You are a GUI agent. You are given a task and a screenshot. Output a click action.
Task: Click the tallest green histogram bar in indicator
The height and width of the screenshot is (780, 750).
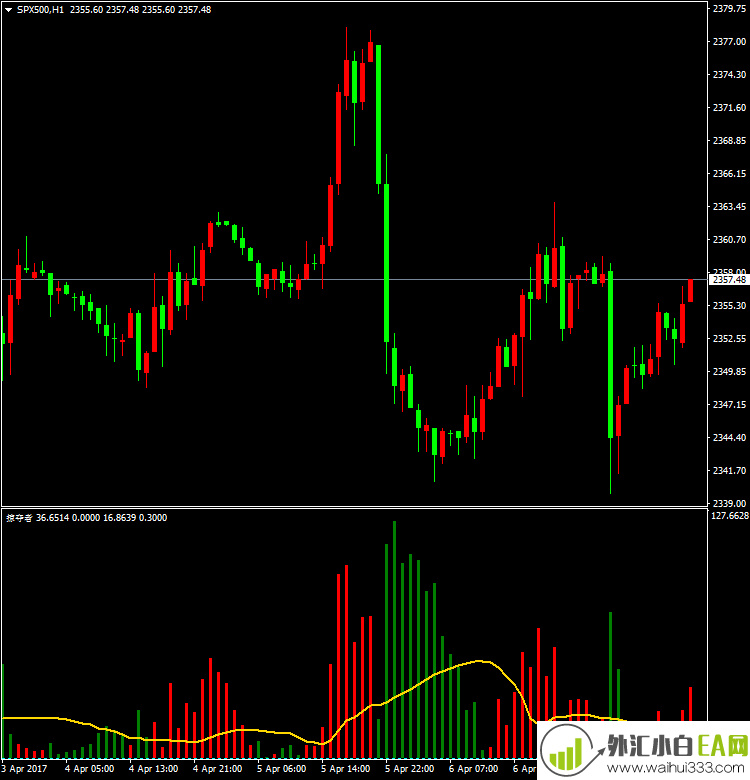pyautogui.click(x=394, y=640)
